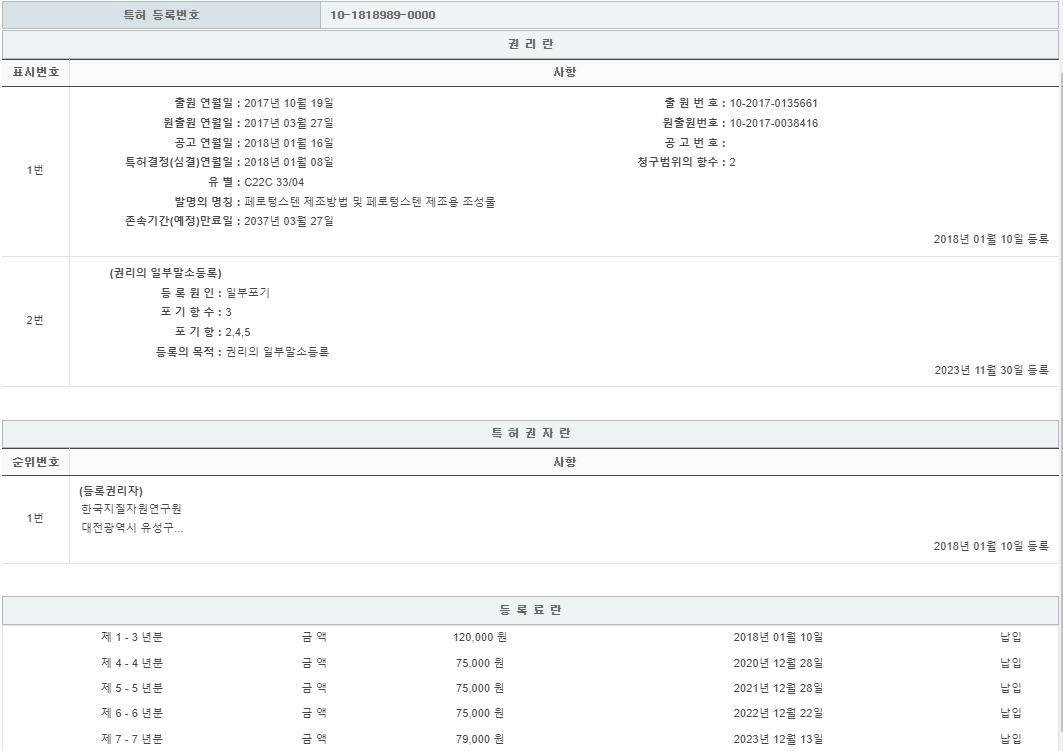Click the 2023년 11월 30일 등록 date
Viewport: 1063px width, 751px height.
tap(991, 370)
